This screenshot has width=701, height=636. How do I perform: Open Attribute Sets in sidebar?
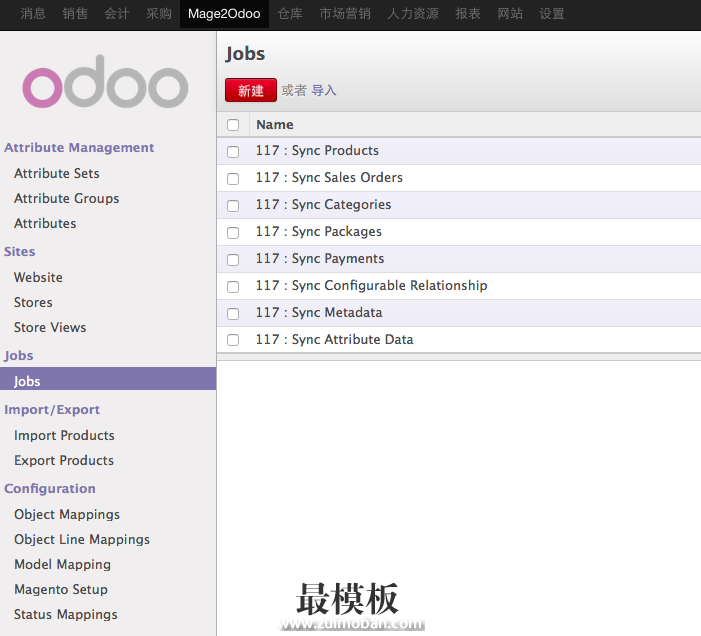[x=57, y=173]
